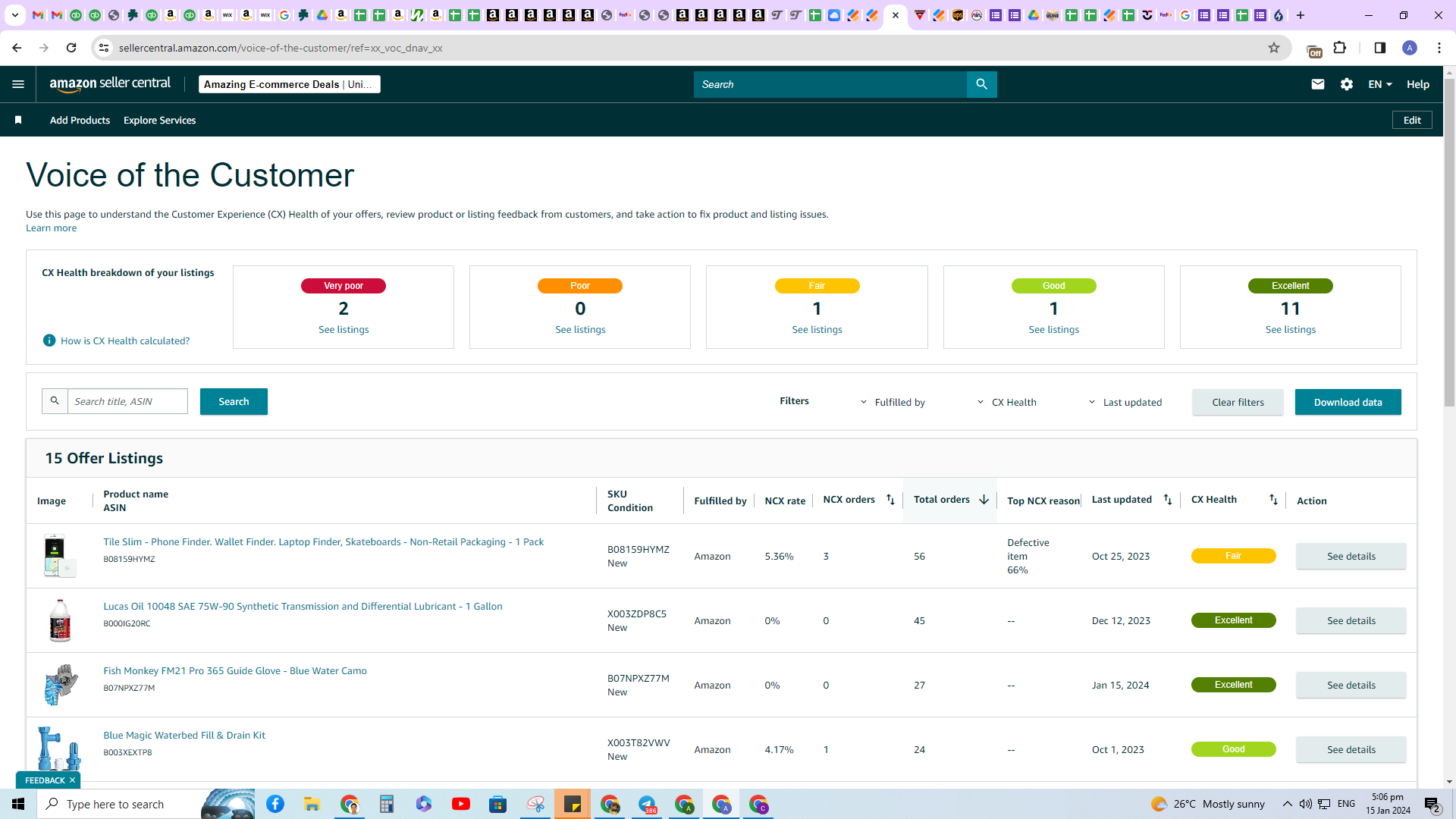The width and height of the screenshot is (1456, 819).
Task: Reload the browser page
Action: coord(71,48)
